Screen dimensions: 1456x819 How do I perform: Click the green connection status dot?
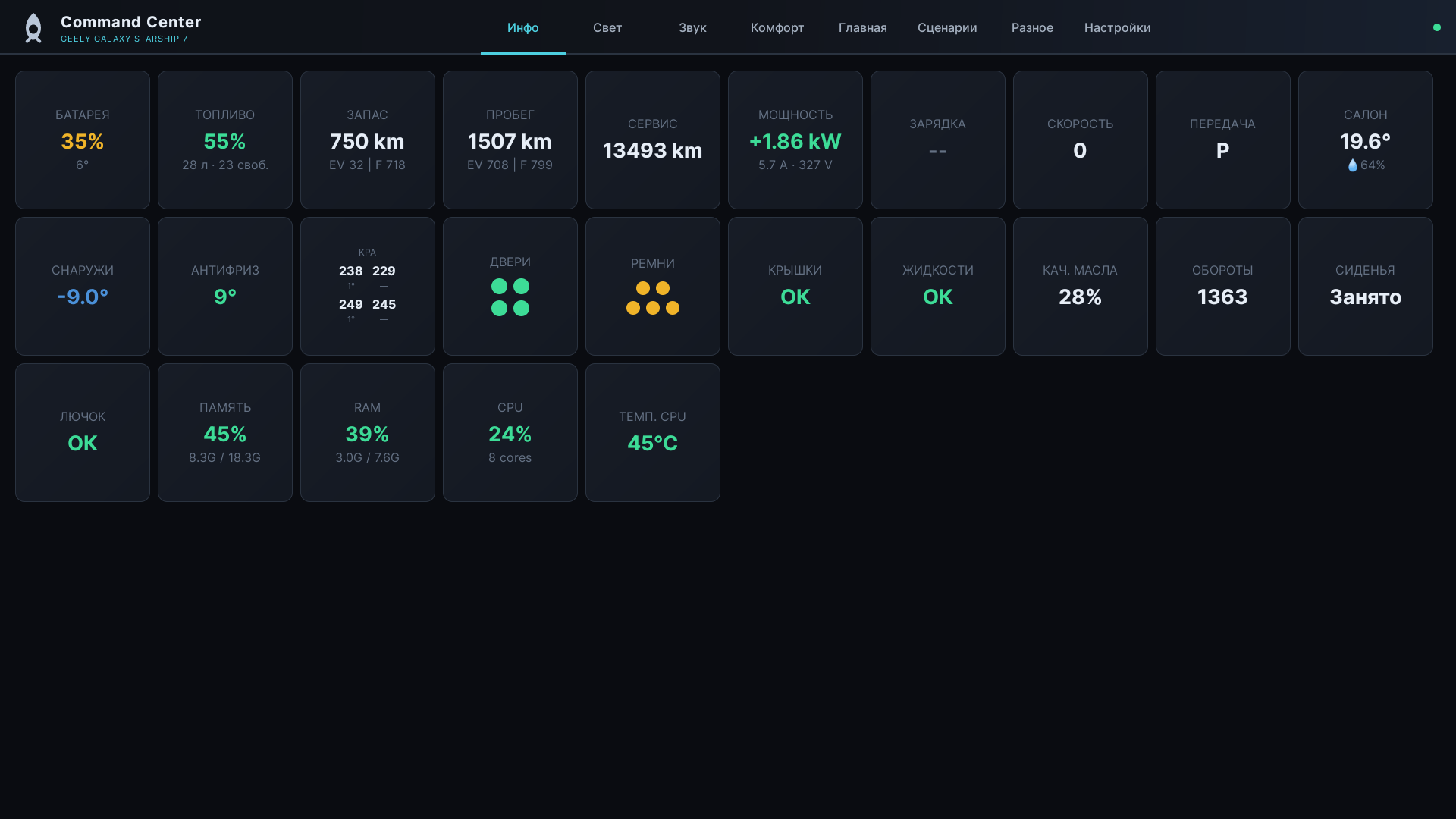[x=1436, y=27]
